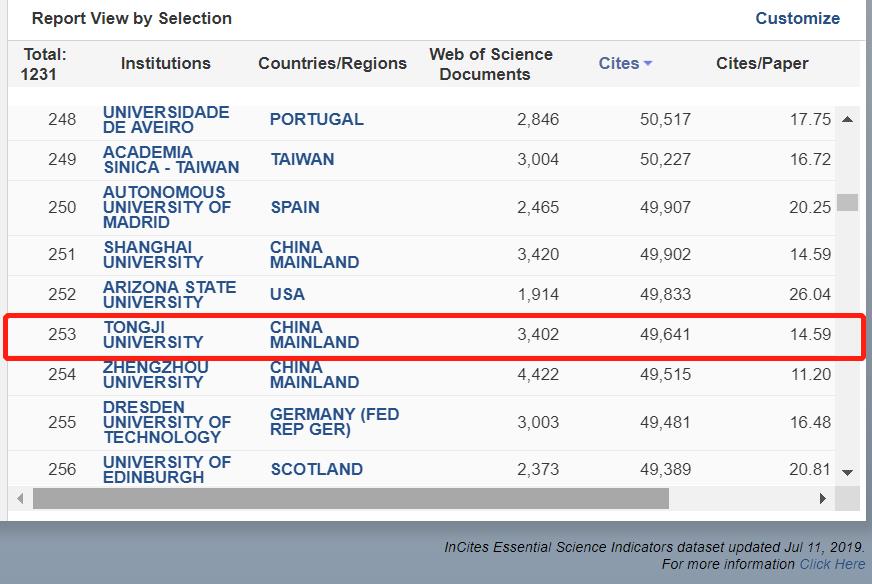Click the Web of Science Documents header
Screen dimensions: 872x584
(490, 64)
